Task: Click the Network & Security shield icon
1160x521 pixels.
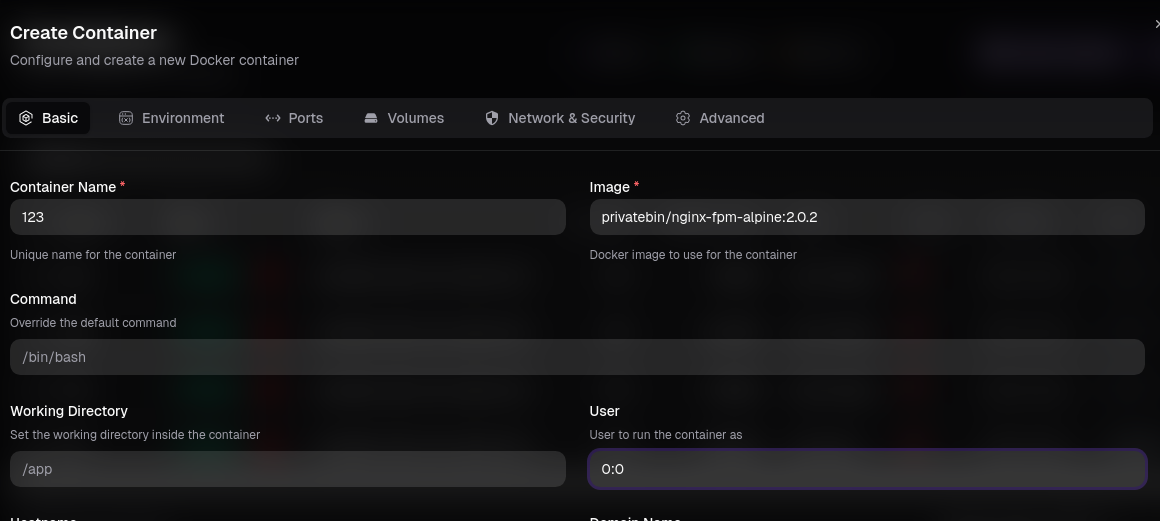Action: [492, 118]
